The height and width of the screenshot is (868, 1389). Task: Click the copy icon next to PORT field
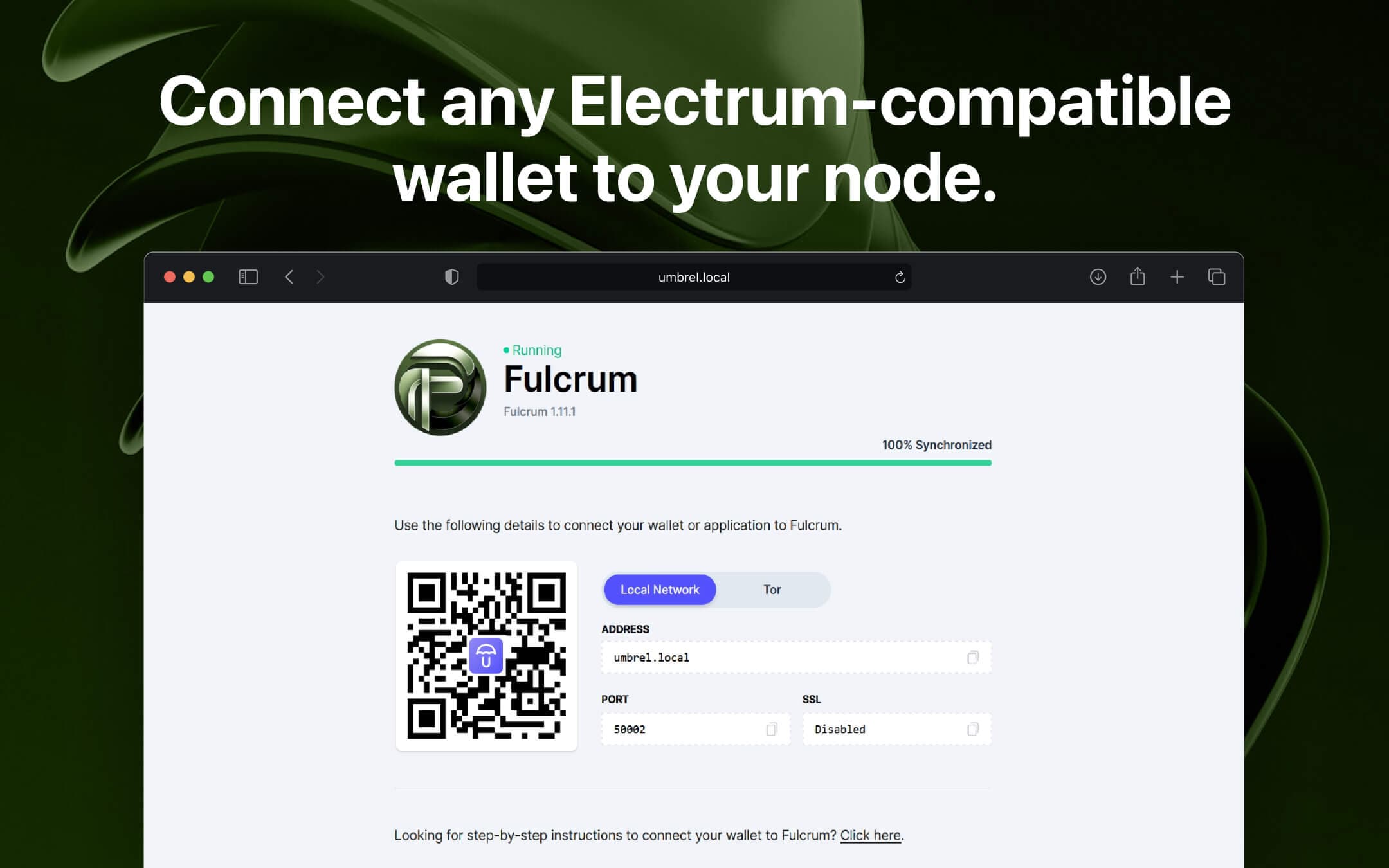click(771, 728)
